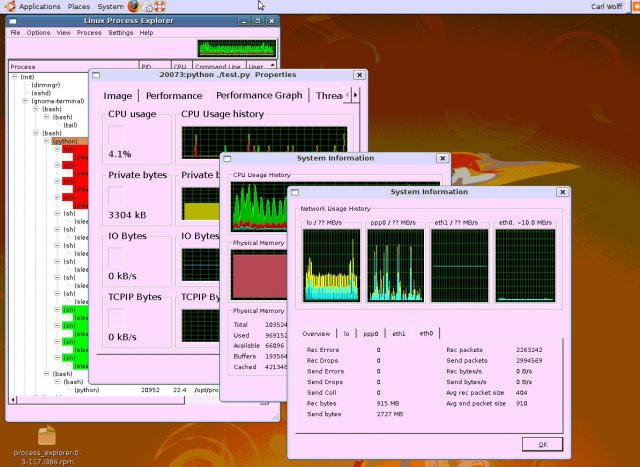Open window menu icon of Linux Process Explorer
The image size is (640, 467).
tap(13, 21)
